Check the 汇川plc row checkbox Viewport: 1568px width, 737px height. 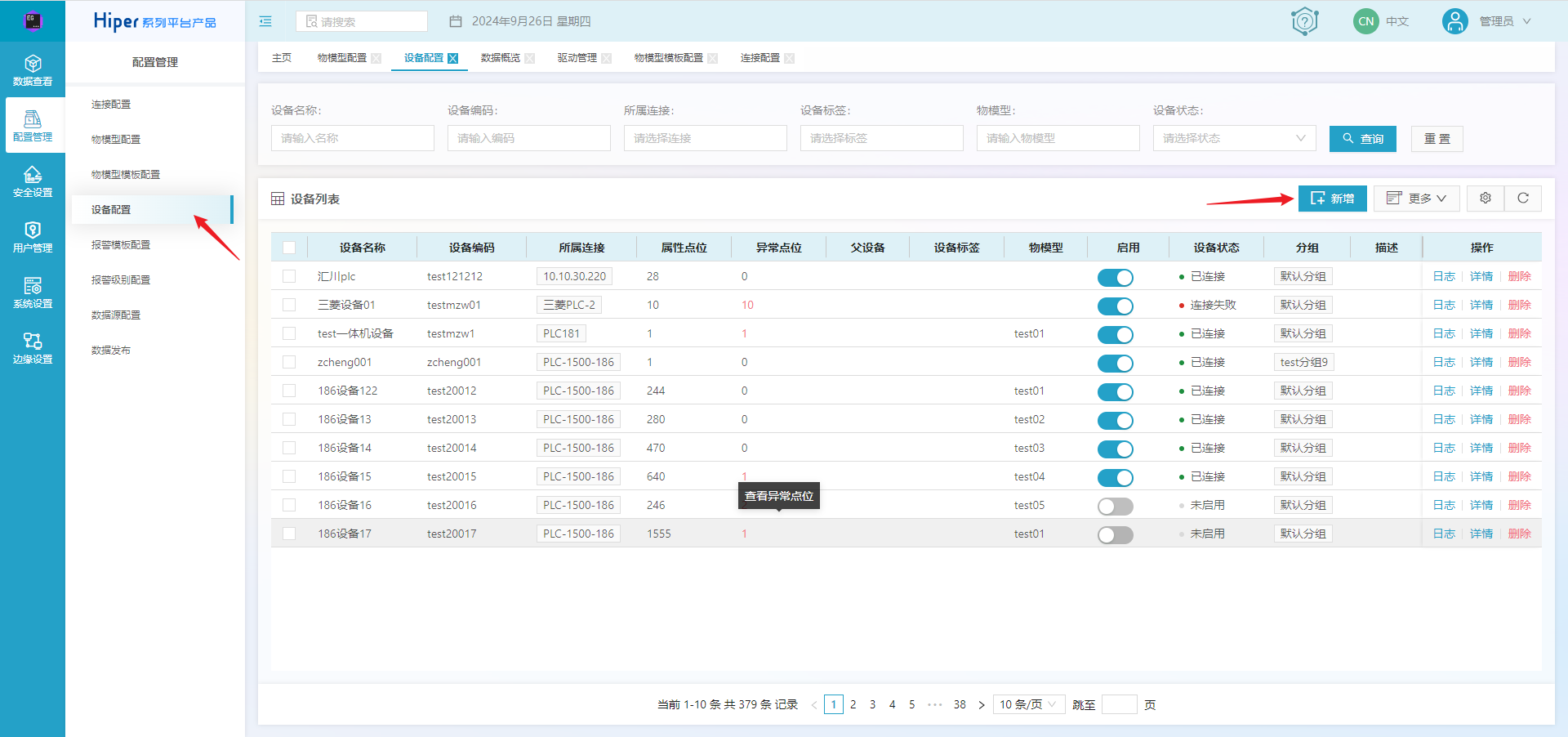289,276
